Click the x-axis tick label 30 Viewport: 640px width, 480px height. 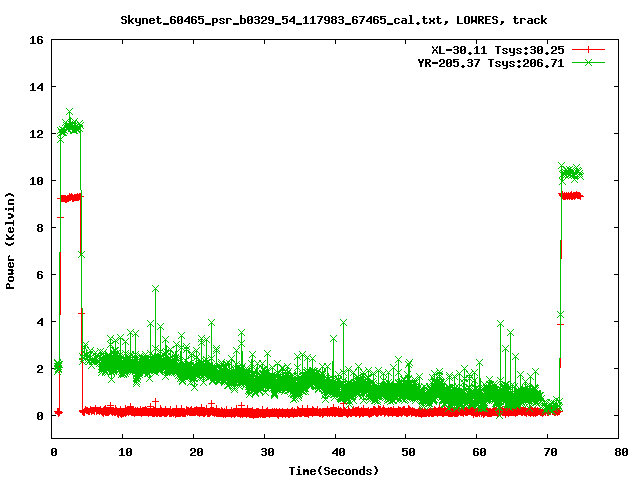pyautogui.click(x=267, y=452)
